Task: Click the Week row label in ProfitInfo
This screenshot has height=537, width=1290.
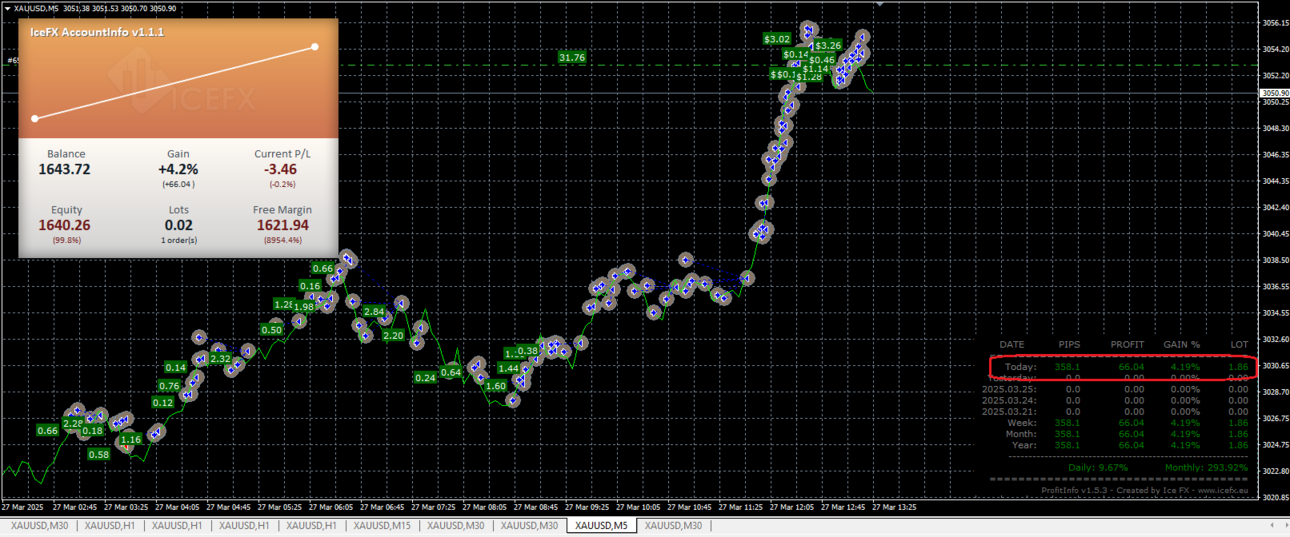Action: point(1022,422)
